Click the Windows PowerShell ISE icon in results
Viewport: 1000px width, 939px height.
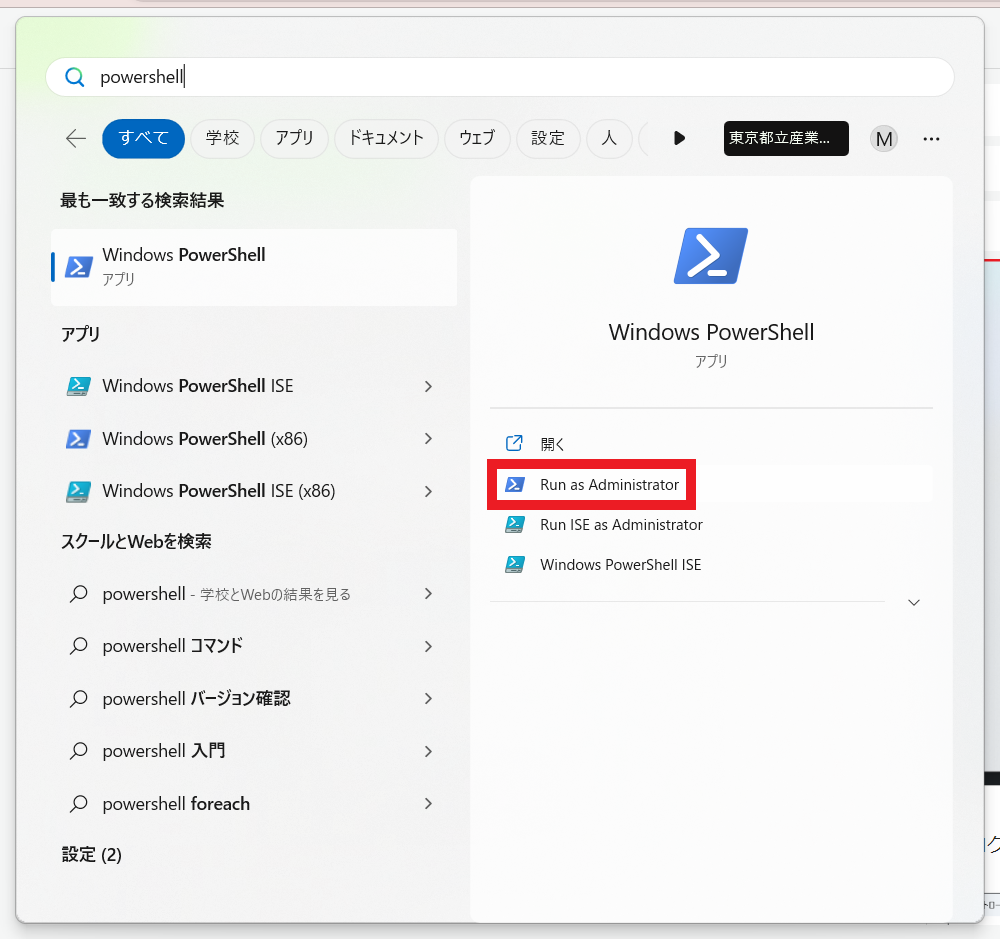(x=78, y=386)
